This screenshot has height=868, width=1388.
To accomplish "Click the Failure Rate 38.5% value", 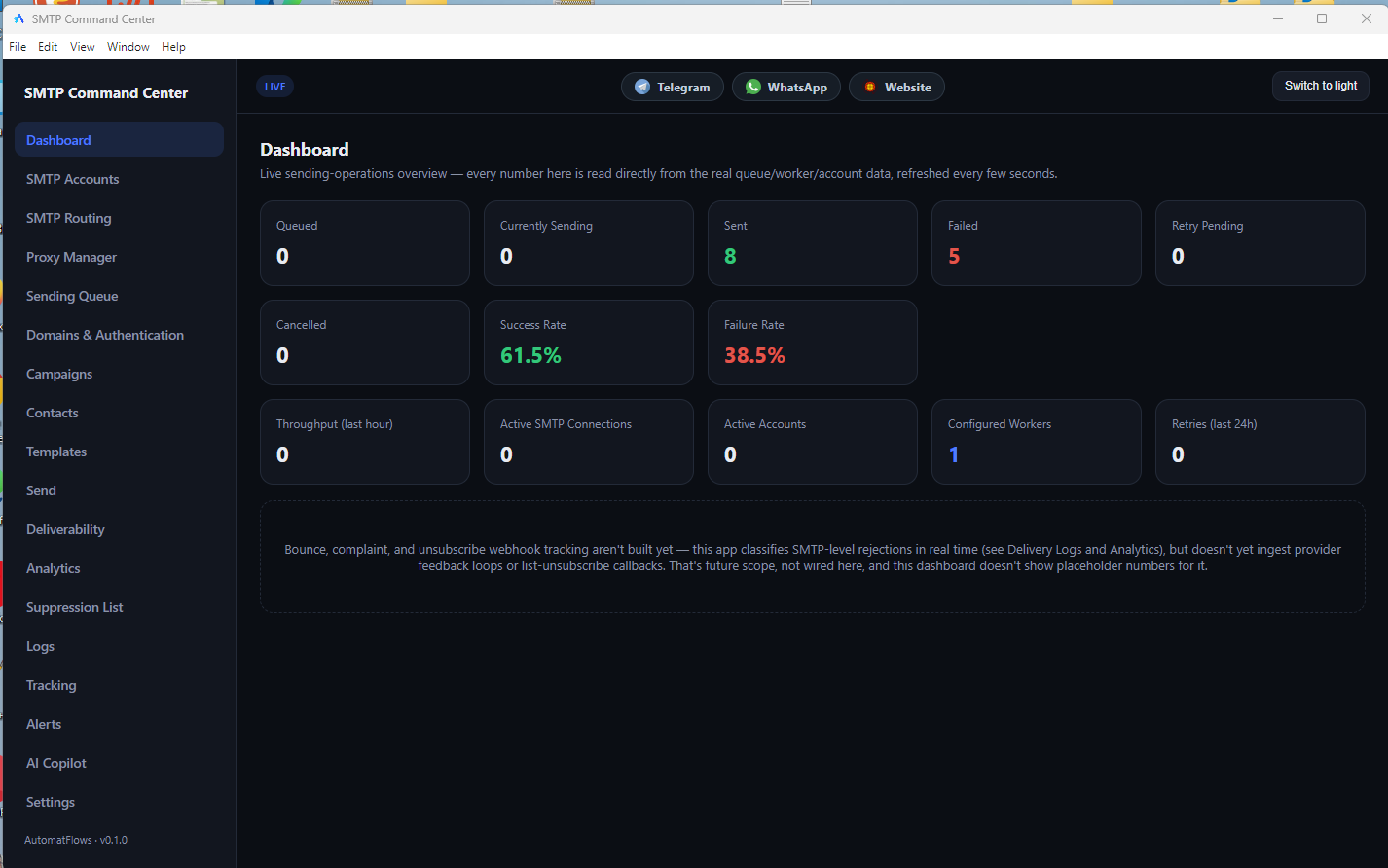I will pyautogui.click(x=754, y=355).
